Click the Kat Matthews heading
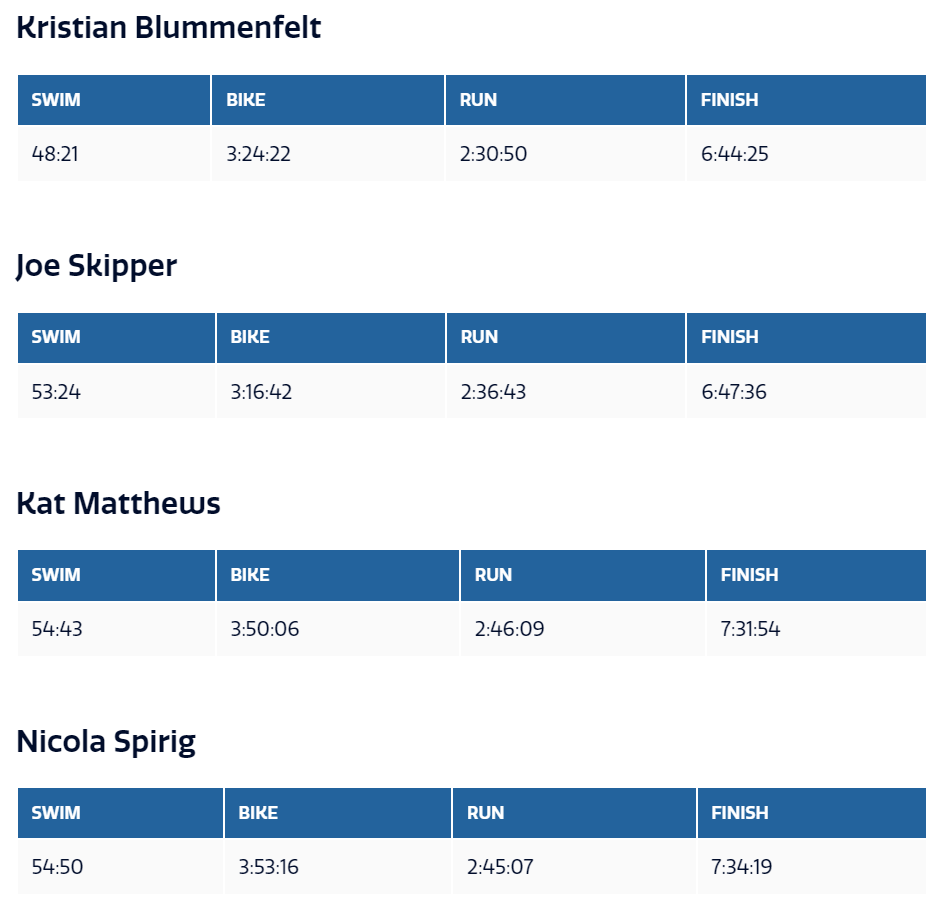 [118, 503]
